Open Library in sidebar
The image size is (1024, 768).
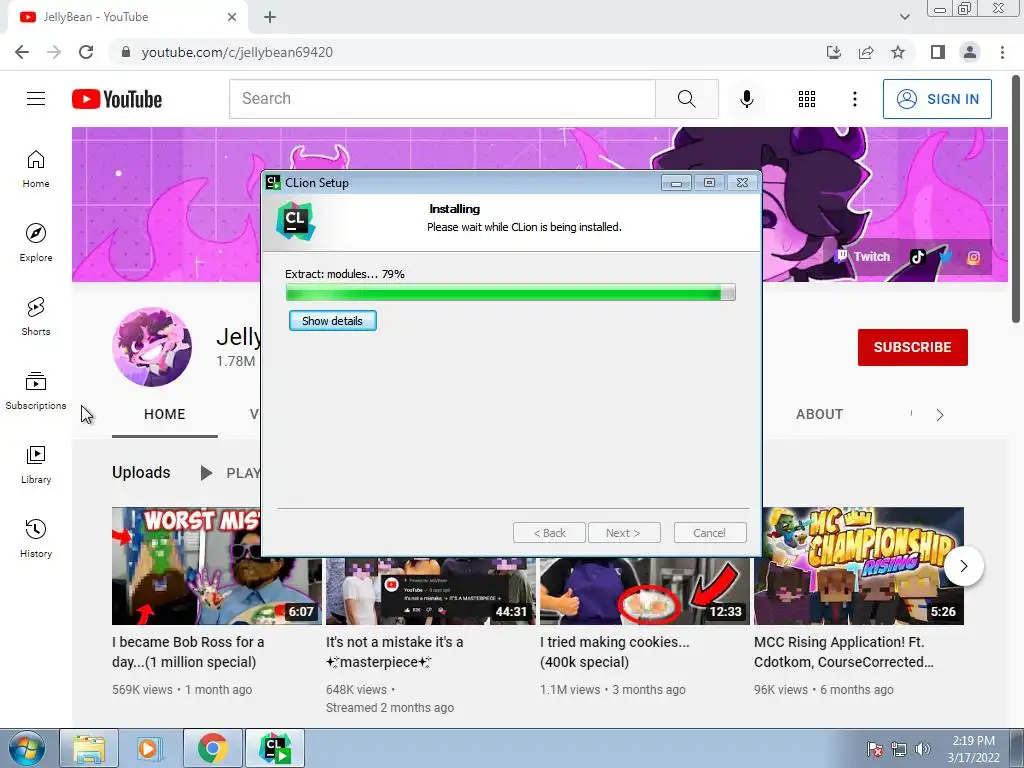pyautogui.click(x=36, y=464)
